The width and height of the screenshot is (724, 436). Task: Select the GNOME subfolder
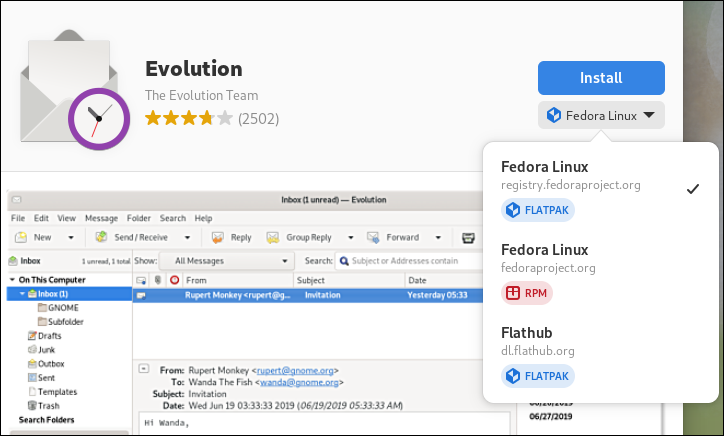point(58,308)
